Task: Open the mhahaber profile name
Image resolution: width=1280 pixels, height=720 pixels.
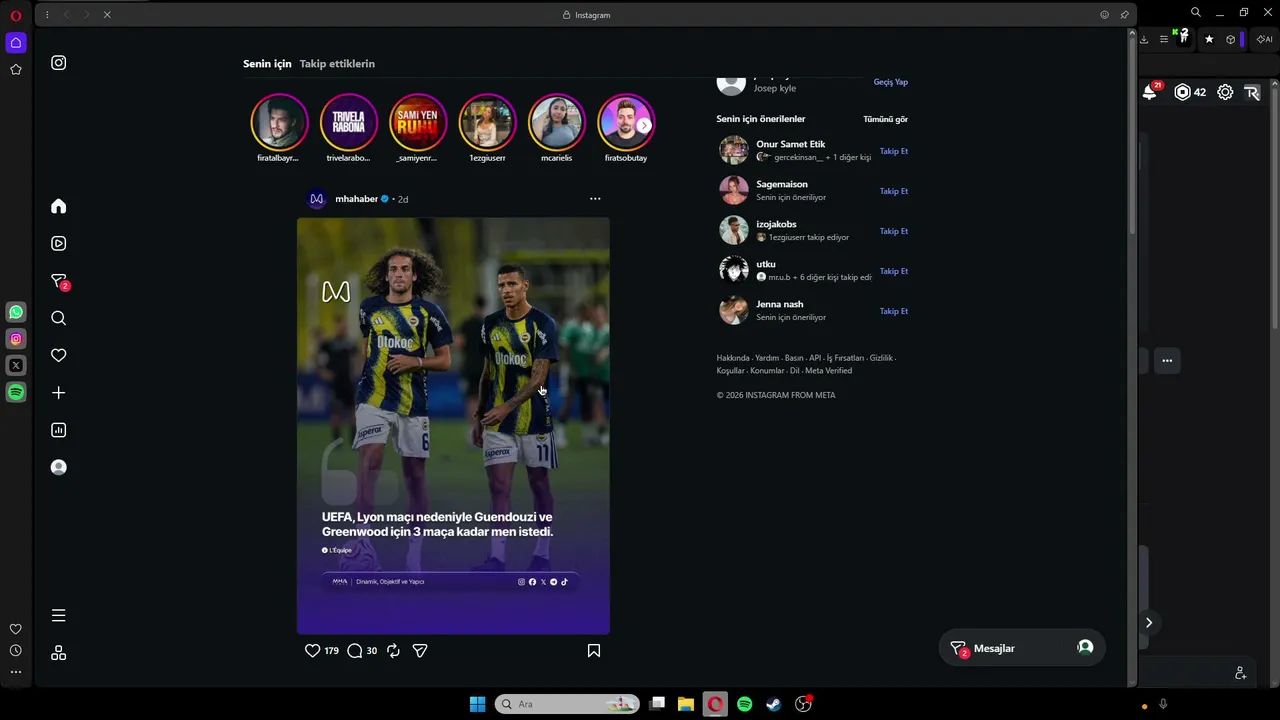Action: click(356, 199)
